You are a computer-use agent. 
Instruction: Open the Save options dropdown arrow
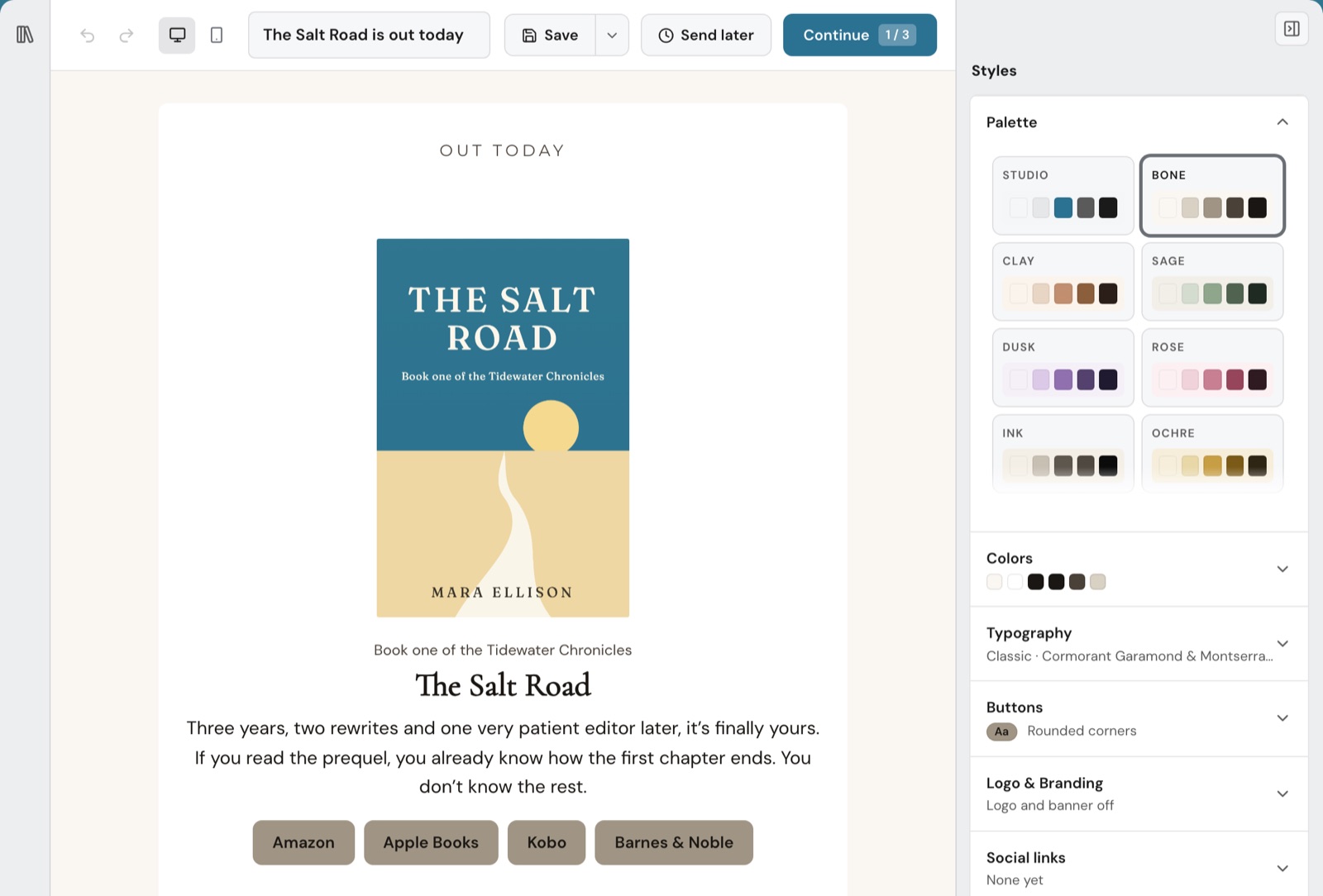[x=612, y=35]
